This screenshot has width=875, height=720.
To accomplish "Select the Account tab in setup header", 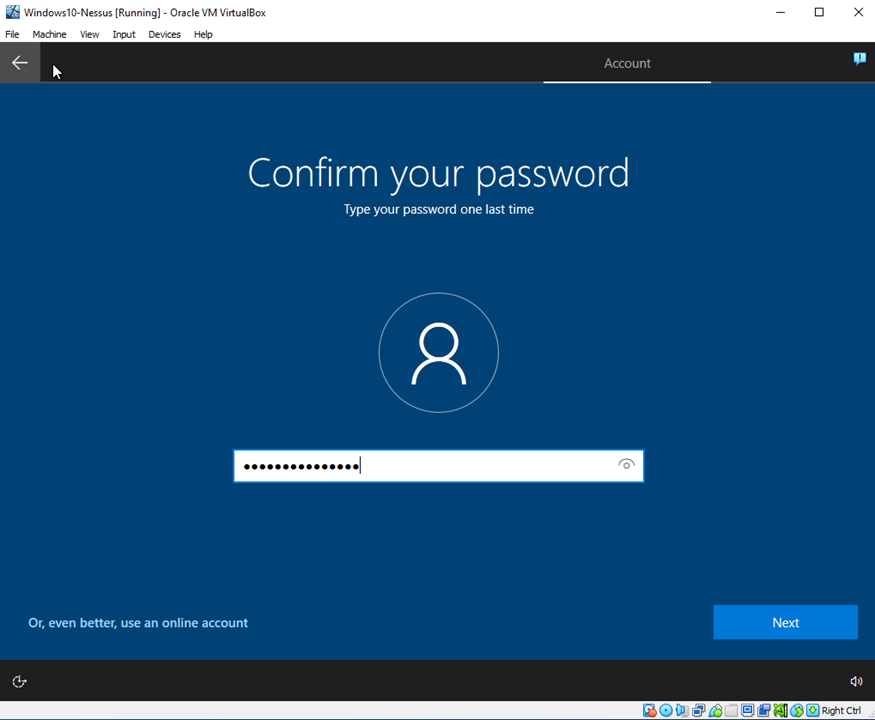I will (627, 63).
